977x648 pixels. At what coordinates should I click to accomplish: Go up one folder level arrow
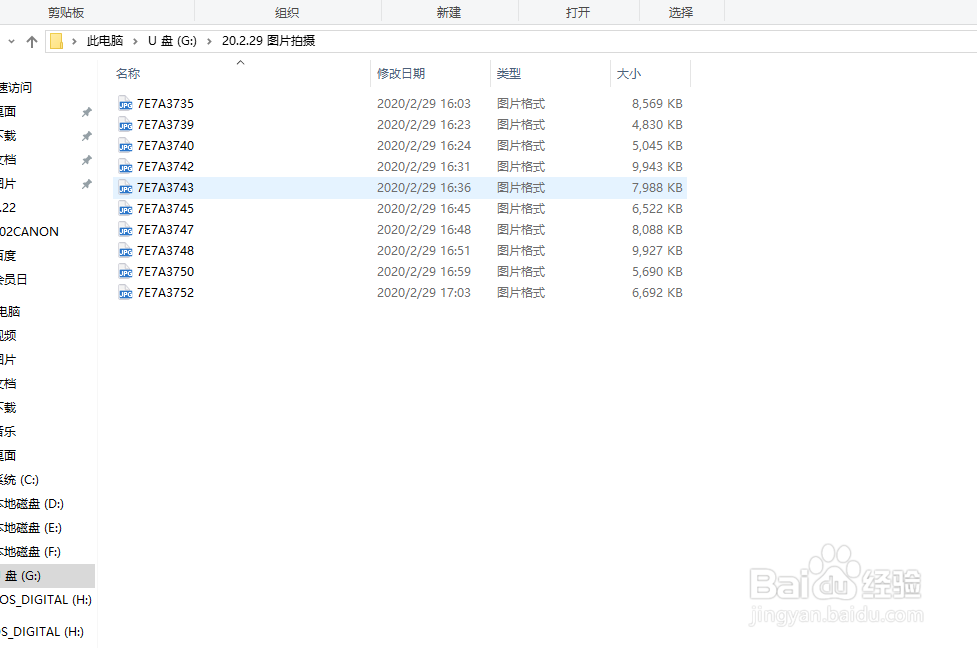coord(32,41)
